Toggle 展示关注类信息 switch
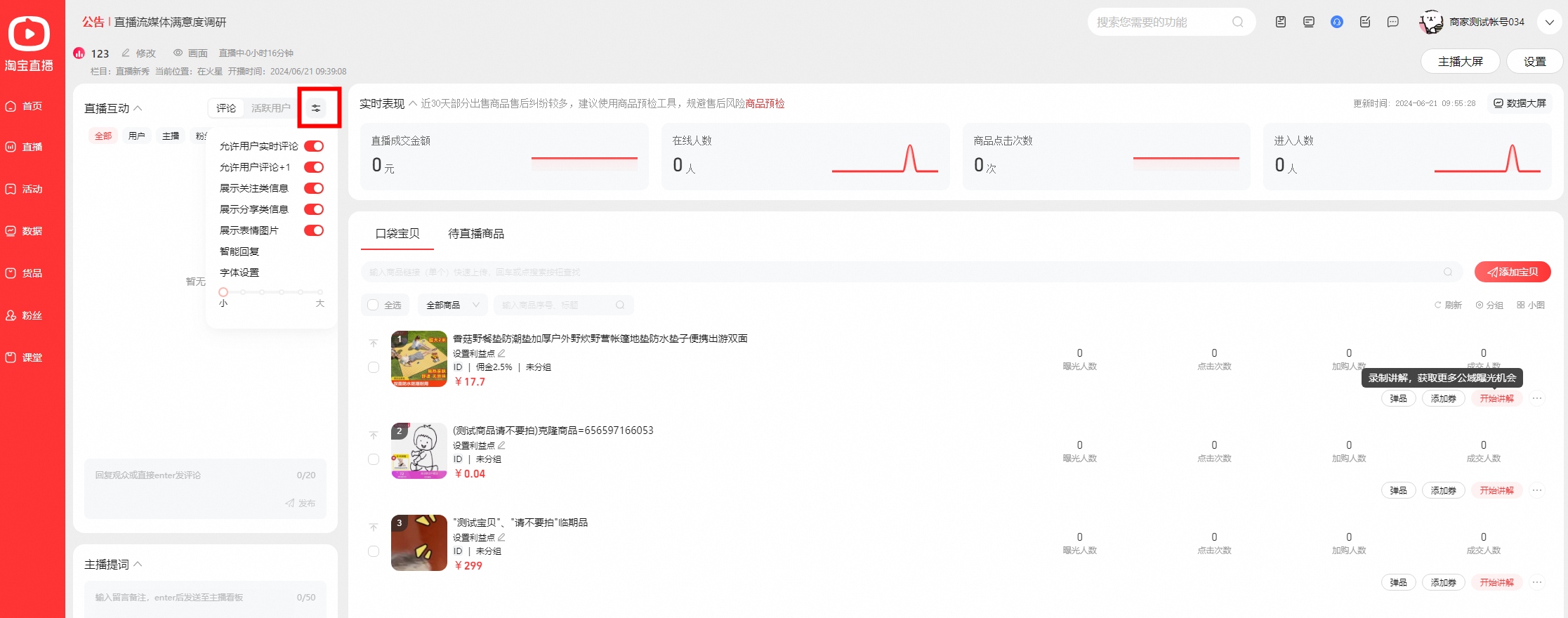The height and width of the screenshot is (618, 1568). pyautogui.click(x=314, y=188)
